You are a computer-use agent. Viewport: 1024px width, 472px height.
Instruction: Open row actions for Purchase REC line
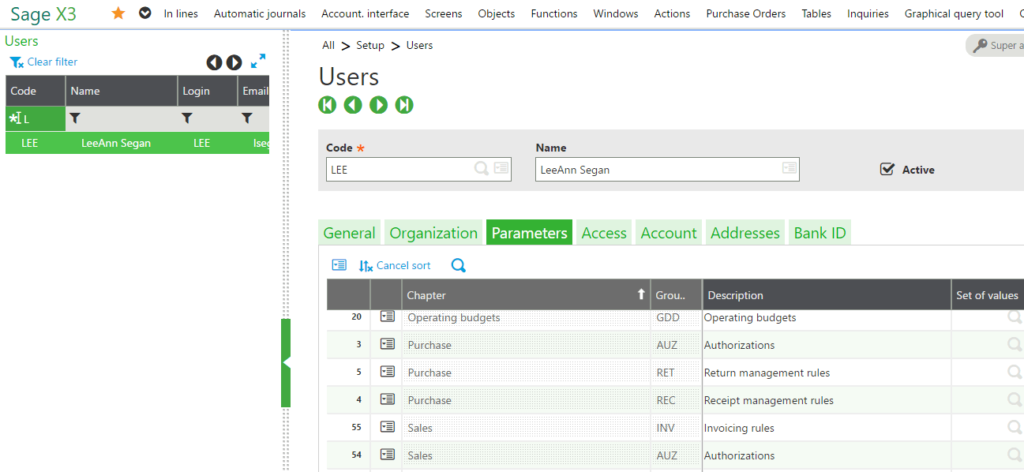coord(387,398)
